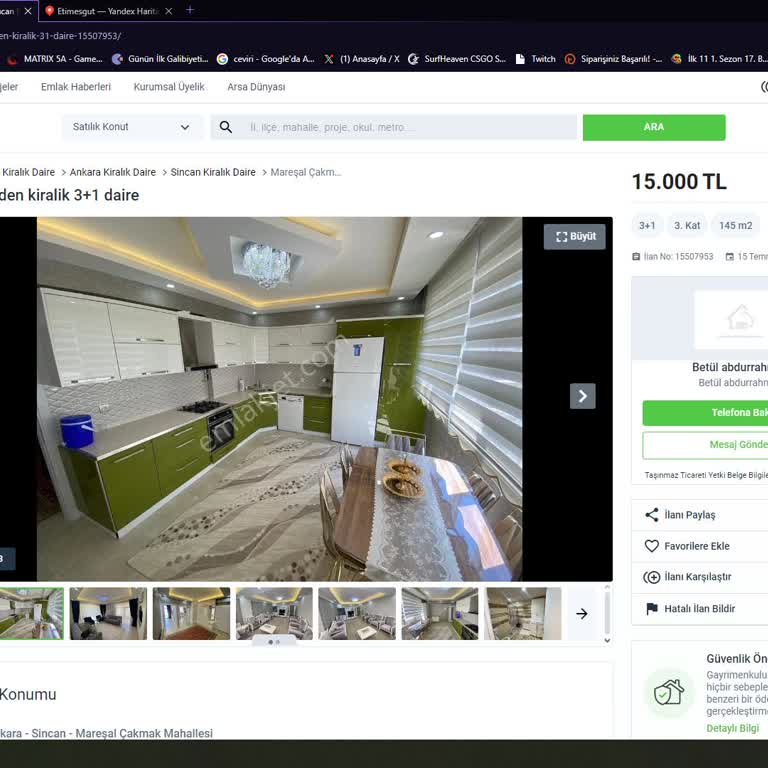Click the main kitchen photo
The image size is (768, 768).
(280, 399)
